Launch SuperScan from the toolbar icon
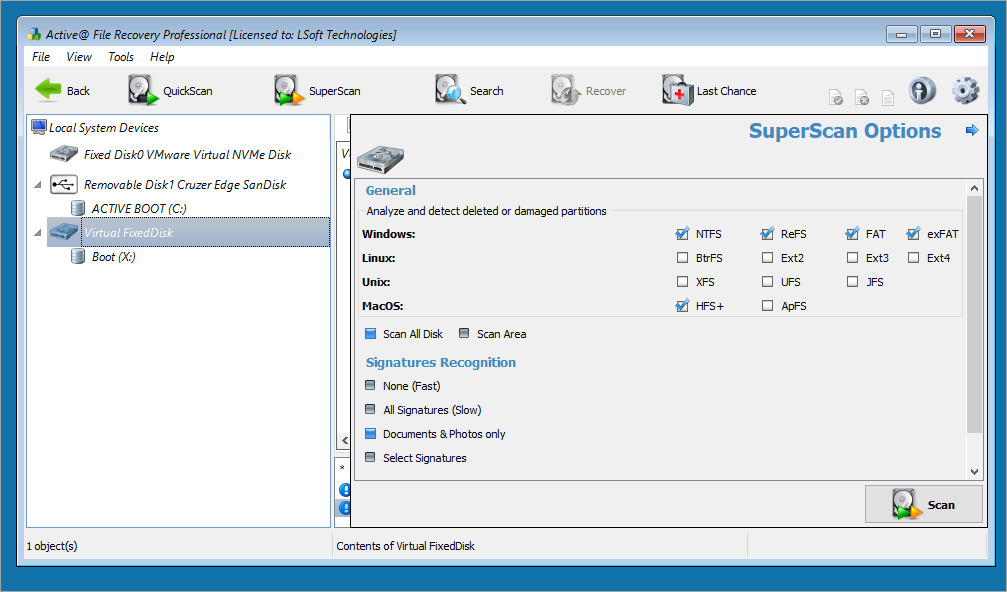Image resolution: width=1007 pixels, height=592 pixels. click(289, 90)
